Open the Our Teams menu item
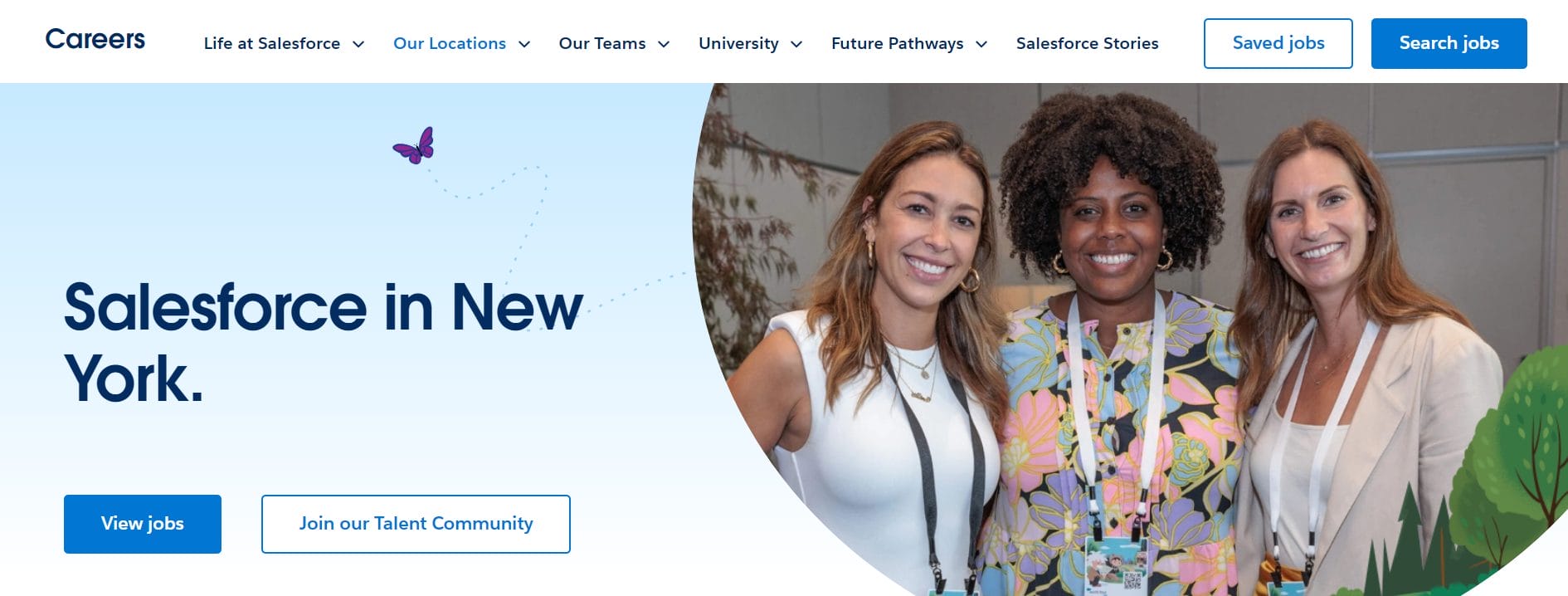The height and width of the screenshot is (596, 1568). pyautogui.click(x=602, y=43)
